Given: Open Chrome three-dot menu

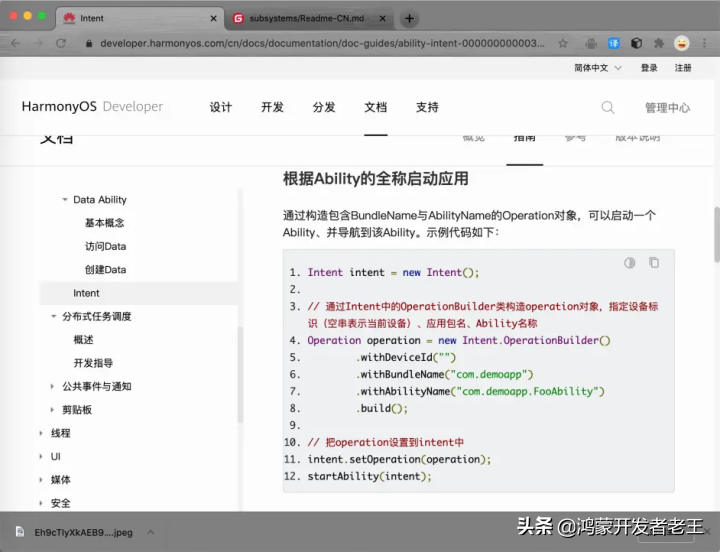Looking at the screenshot, I should tap(704, 43).
